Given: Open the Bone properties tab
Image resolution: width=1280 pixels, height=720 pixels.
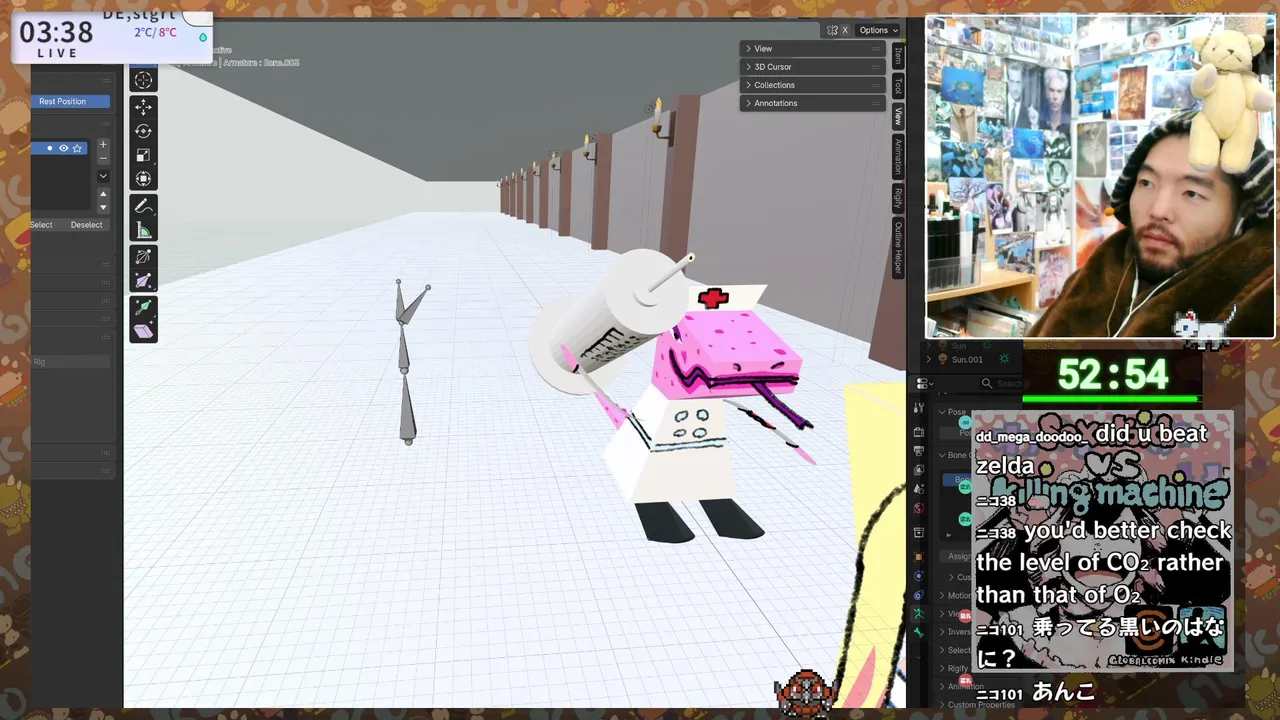Looking at the screenshot, I should click(x=919, y=632).
